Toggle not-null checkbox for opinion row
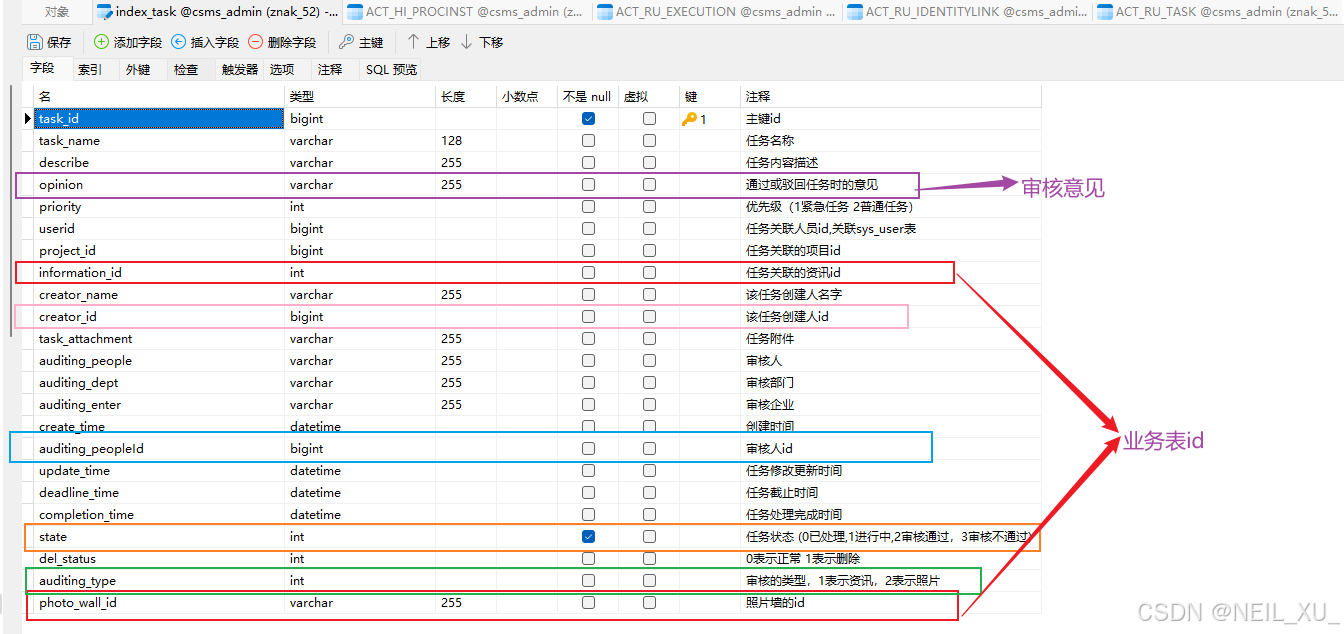 click(x=588, y=184)
